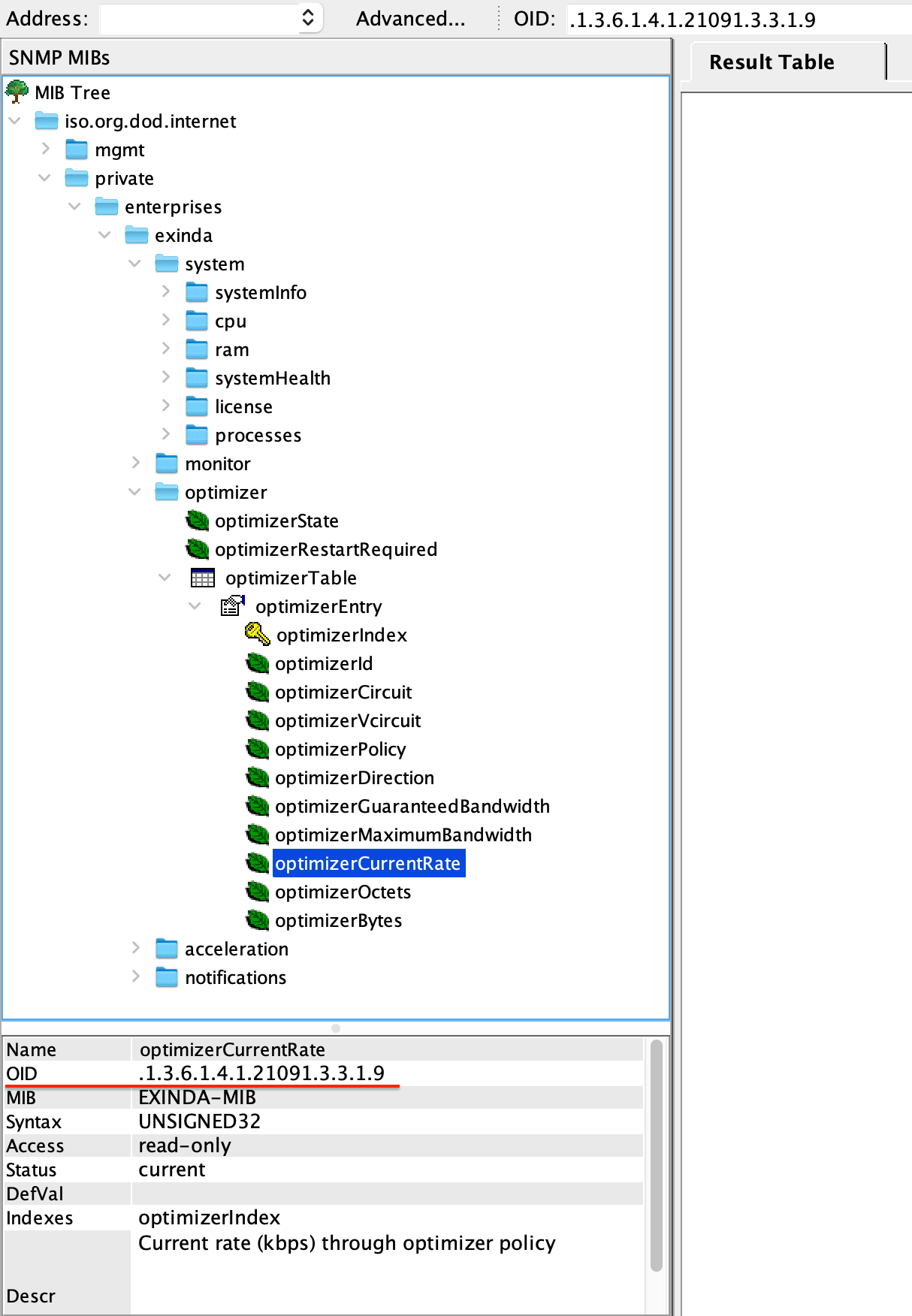Click the systemInfo folder icon
This screenshot has width=912, height=1316.
point(197,292)
